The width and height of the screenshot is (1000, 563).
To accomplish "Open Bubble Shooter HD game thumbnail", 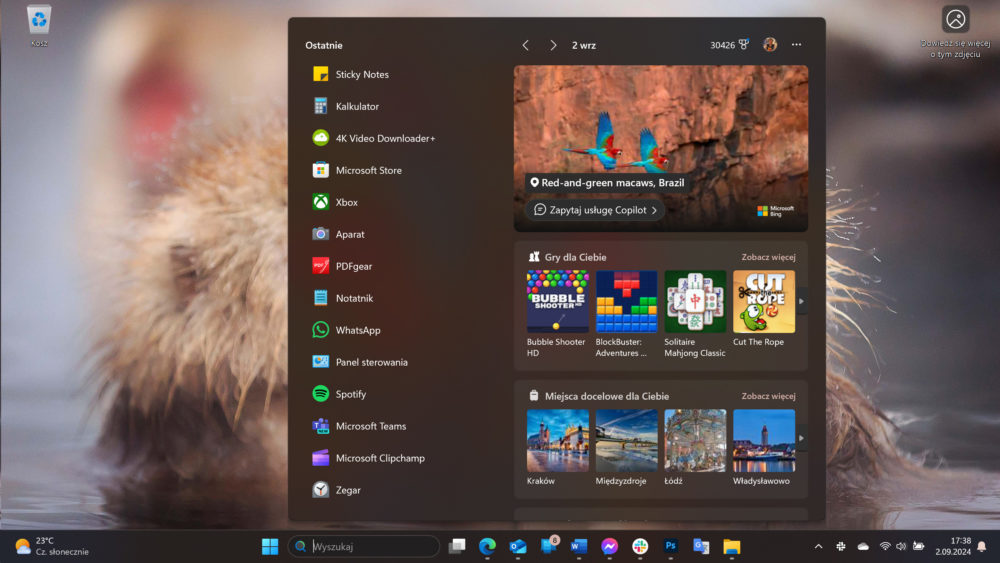I will pyautogui.click(x=557, y=302).
